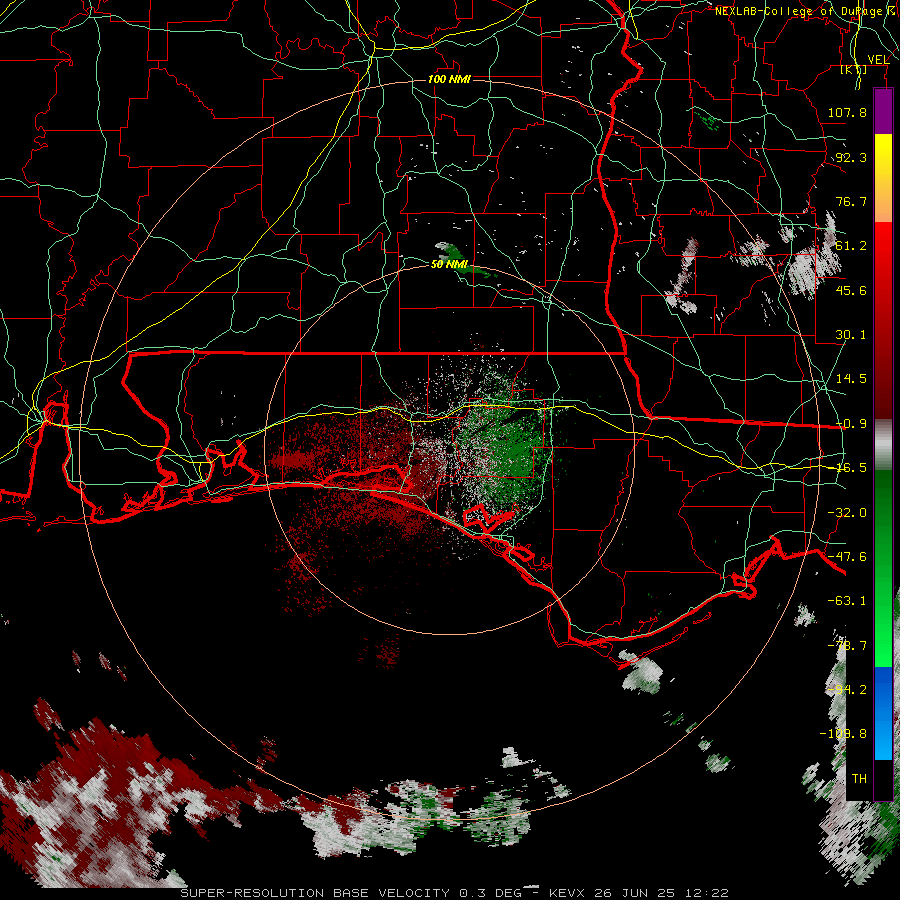Pick the purple segment of the color bar
Screen dimensions: 900x900
[883, 112]
